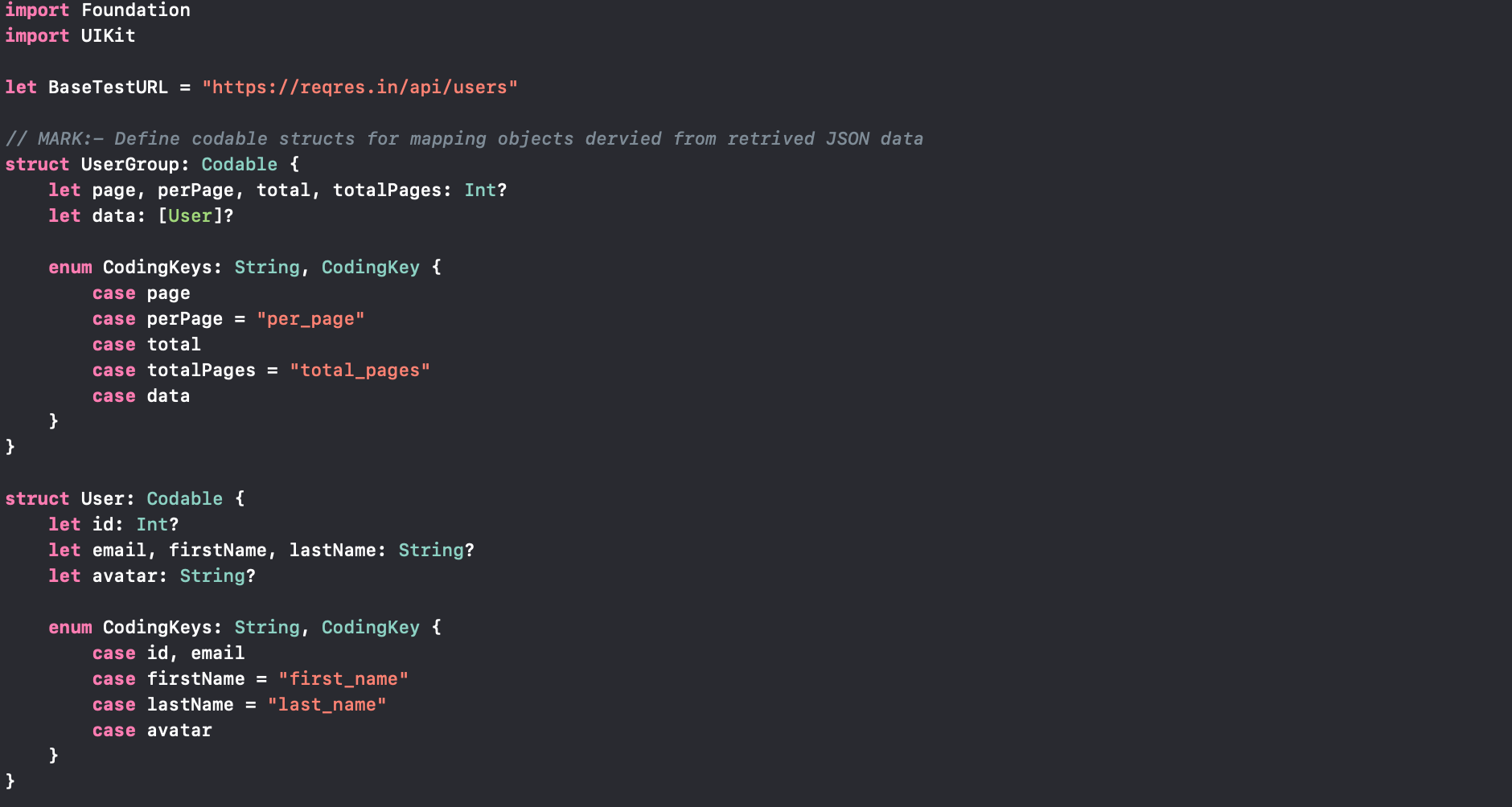Click the Codable type after UserGroup
Image resolution: width=1512 pixels, height=807 pixels.
(239, 164)
